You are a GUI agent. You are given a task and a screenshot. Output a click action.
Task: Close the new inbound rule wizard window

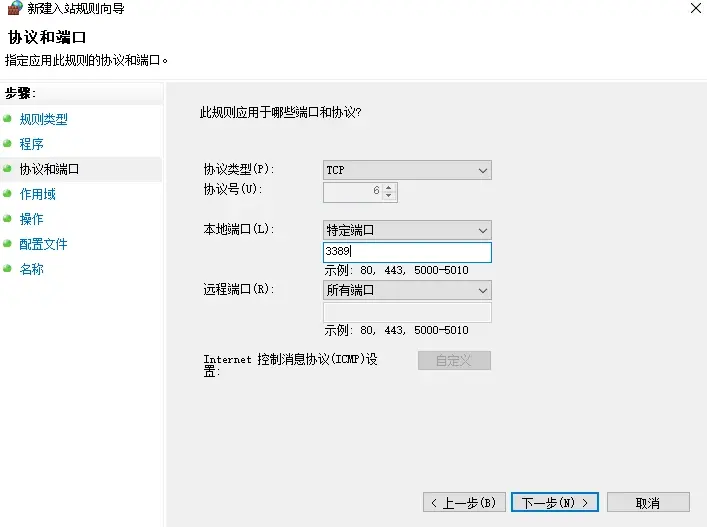[694, 8]
